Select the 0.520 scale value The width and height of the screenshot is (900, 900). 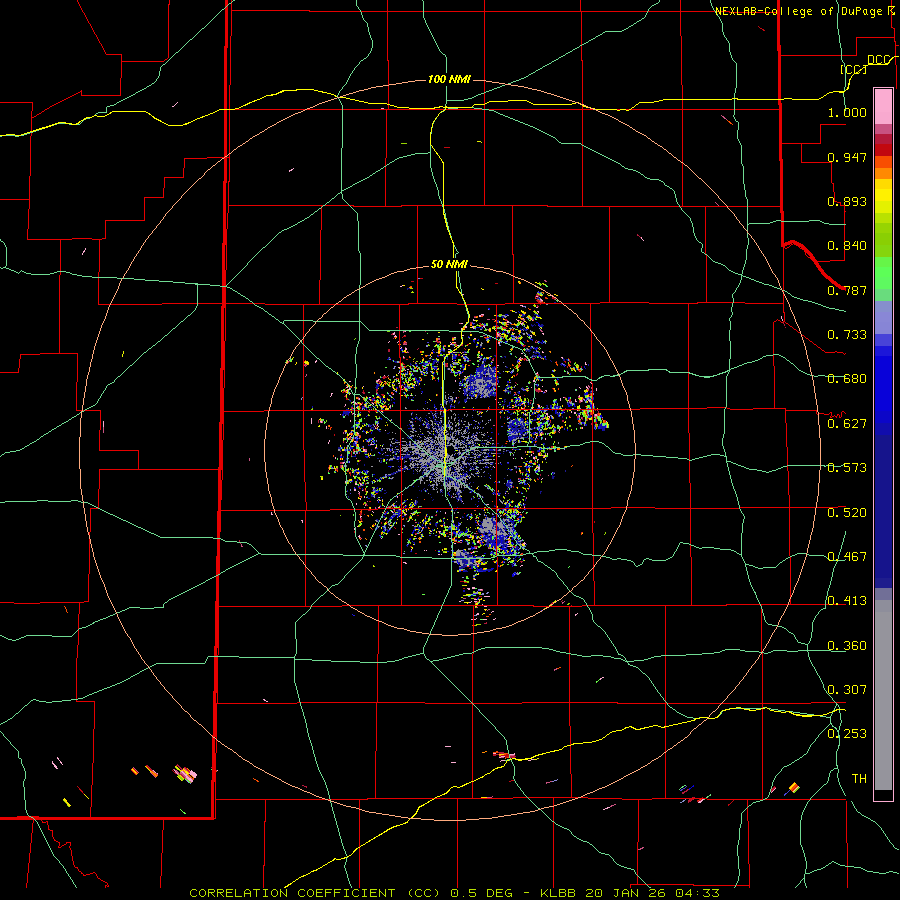[847, 513]
